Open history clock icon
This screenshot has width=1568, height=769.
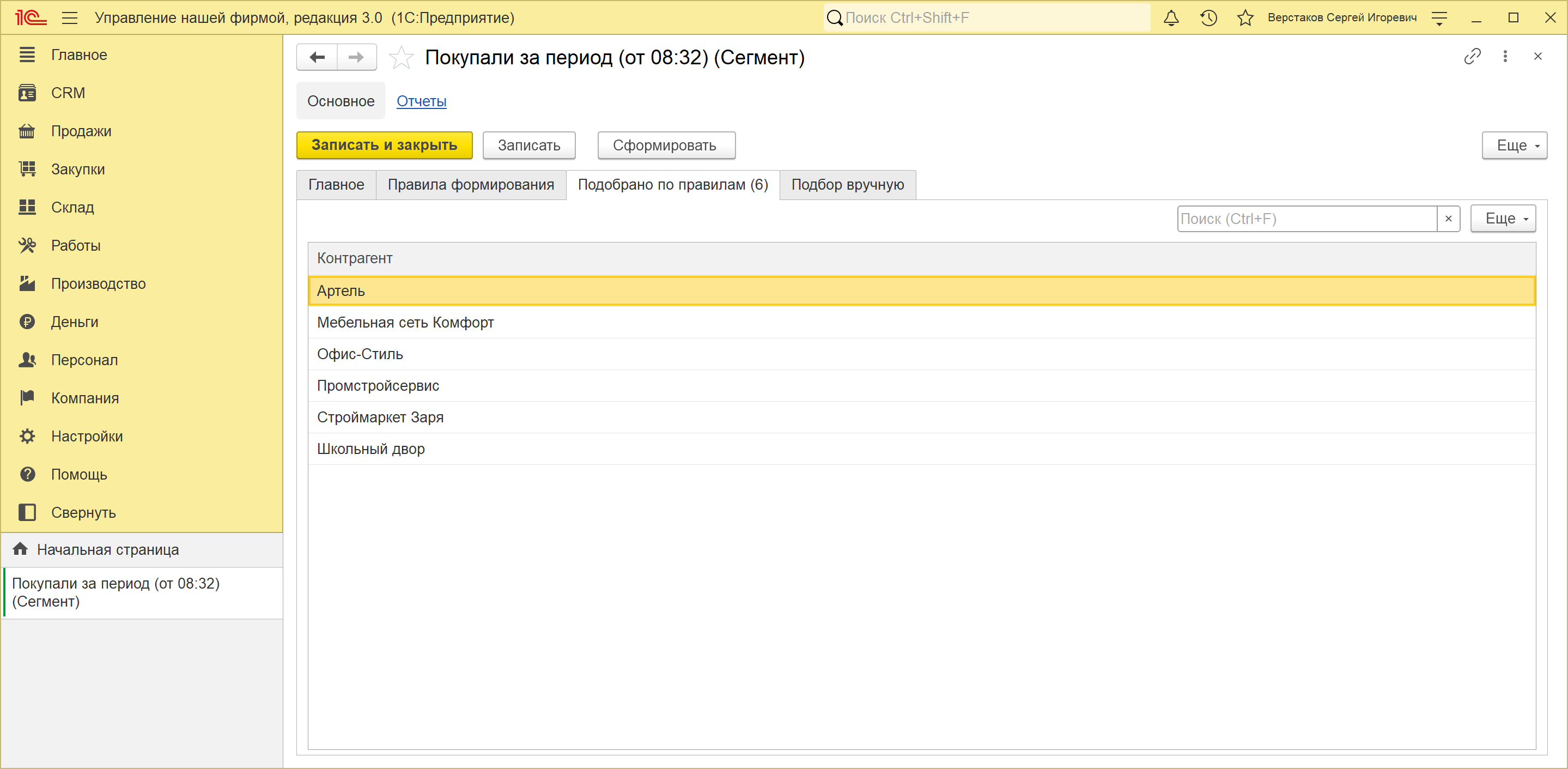point(1208,17)
